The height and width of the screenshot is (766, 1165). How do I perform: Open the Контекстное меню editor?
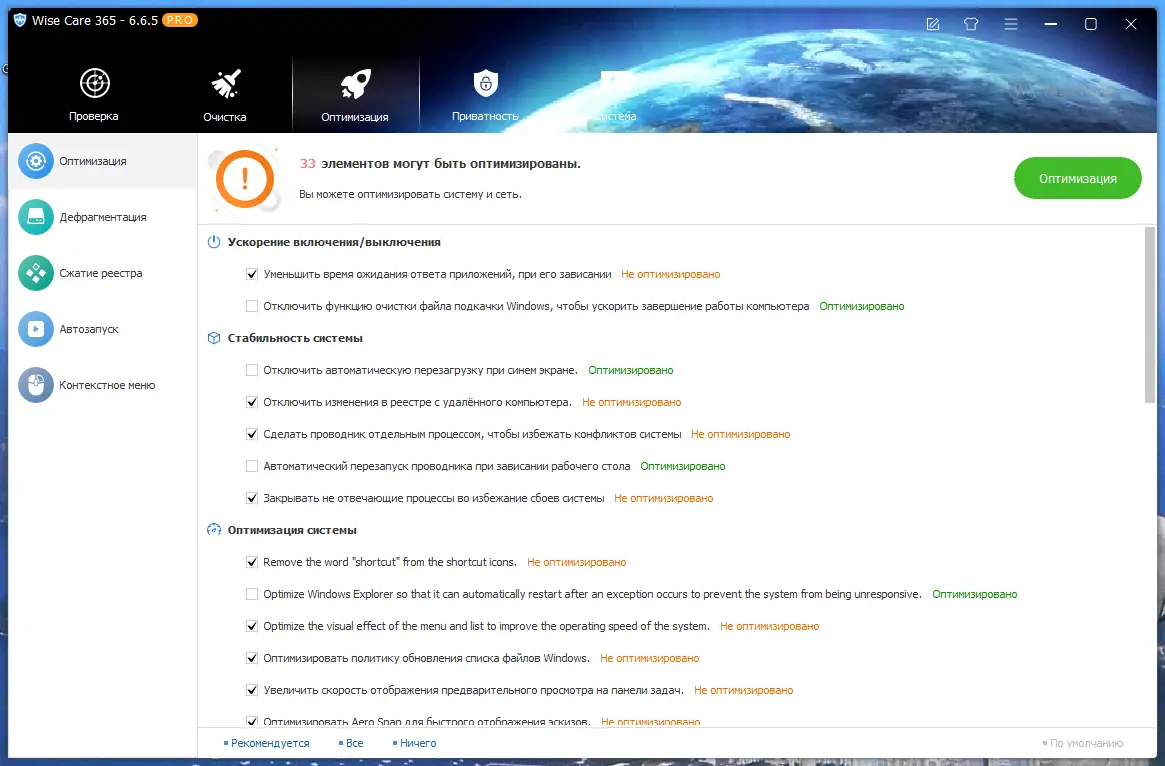pos(103,385)
